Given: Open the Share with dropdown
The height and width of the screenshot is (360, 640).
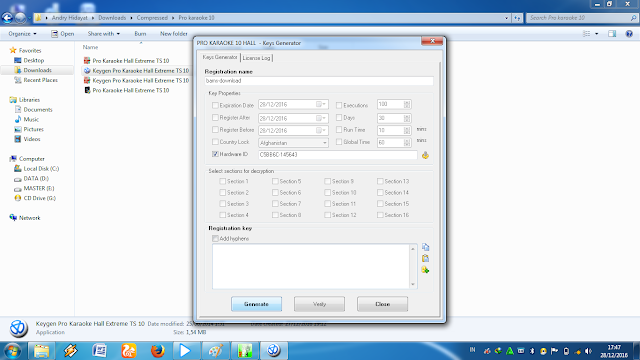Looking at the screenshot, I should click(x=104, y=34).
